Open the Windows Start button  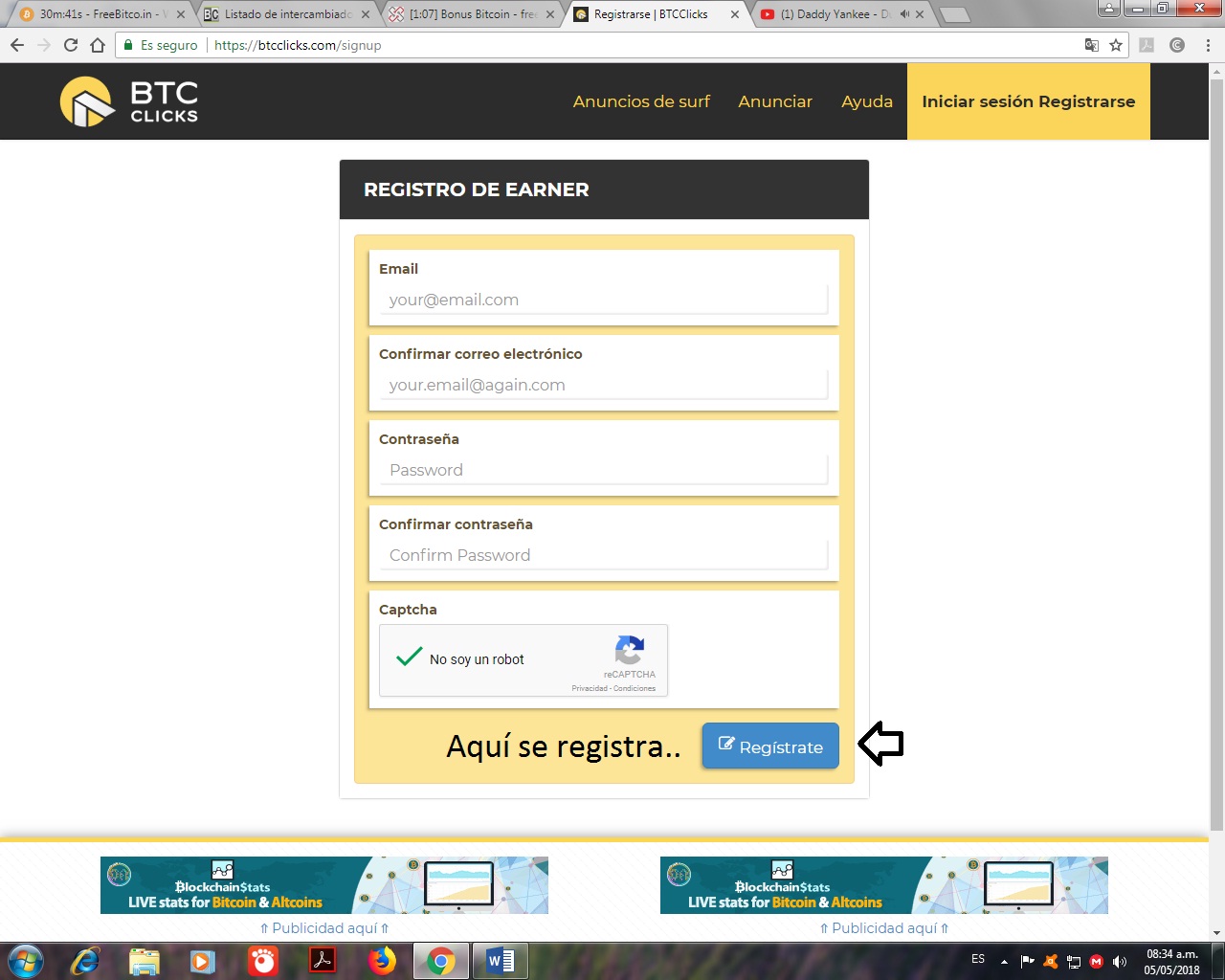point(25,961)
